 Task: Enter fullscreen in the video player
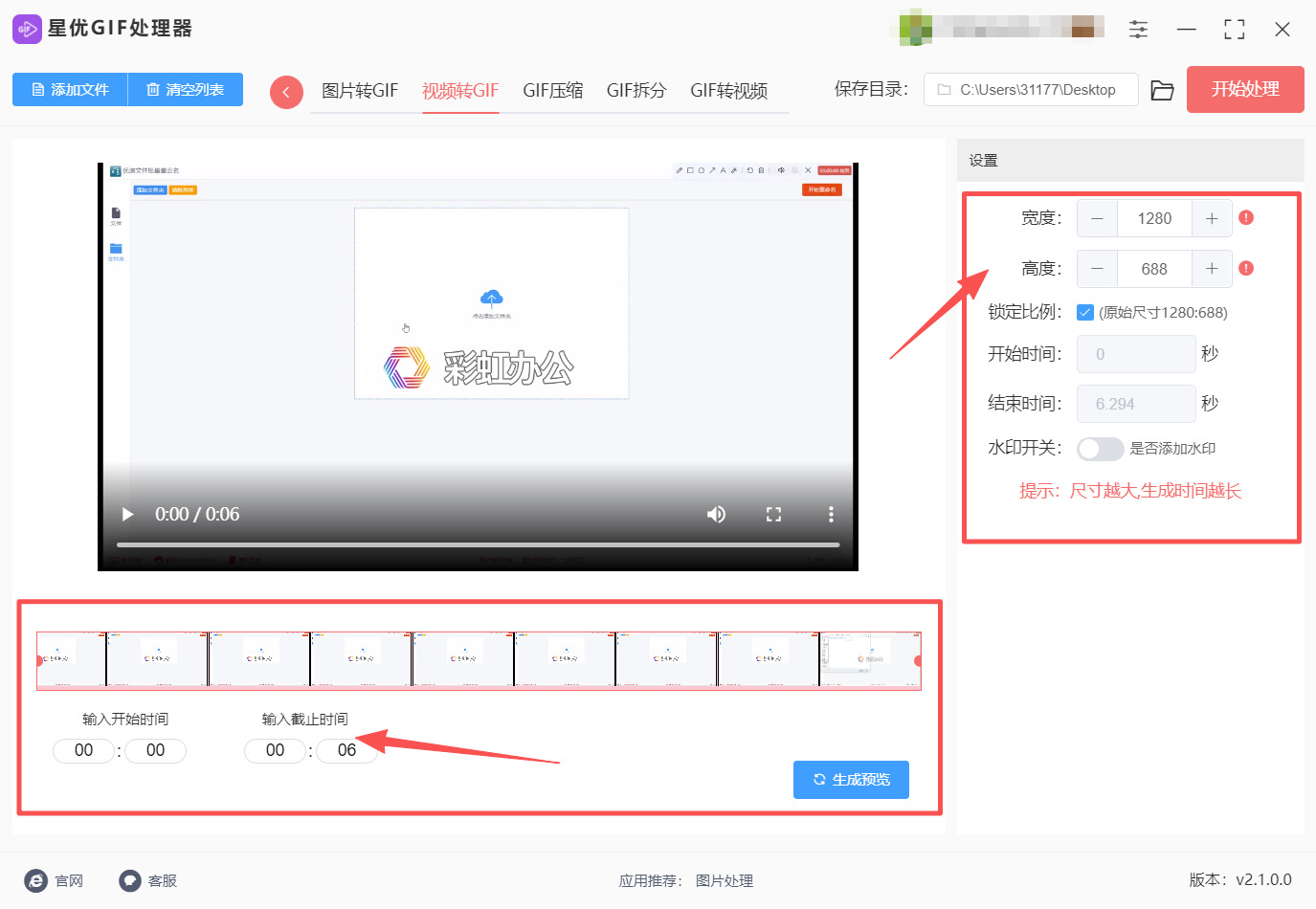click(773, 515)
